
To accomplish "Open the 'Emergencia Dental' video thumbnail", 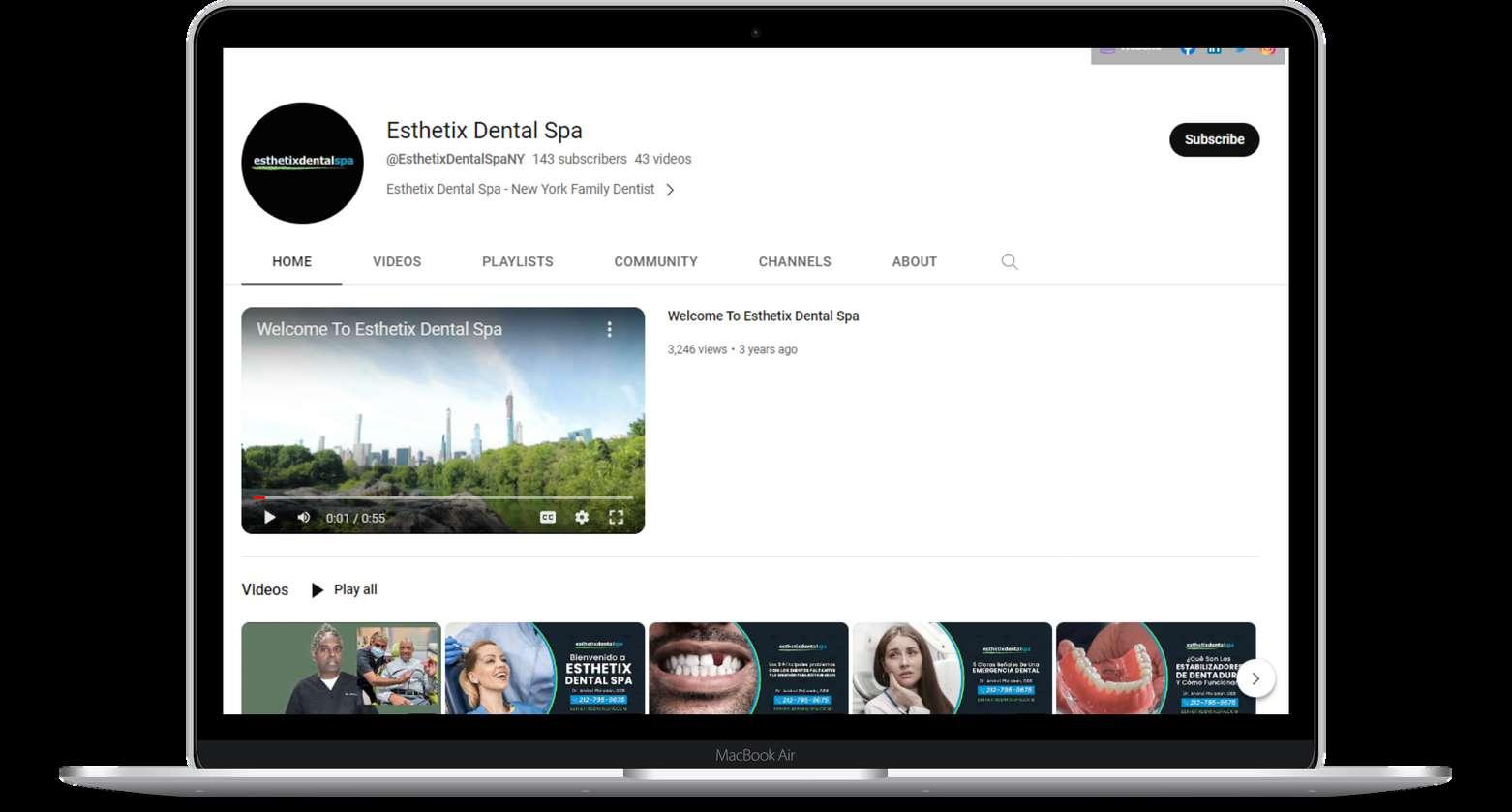I will 953,669.
